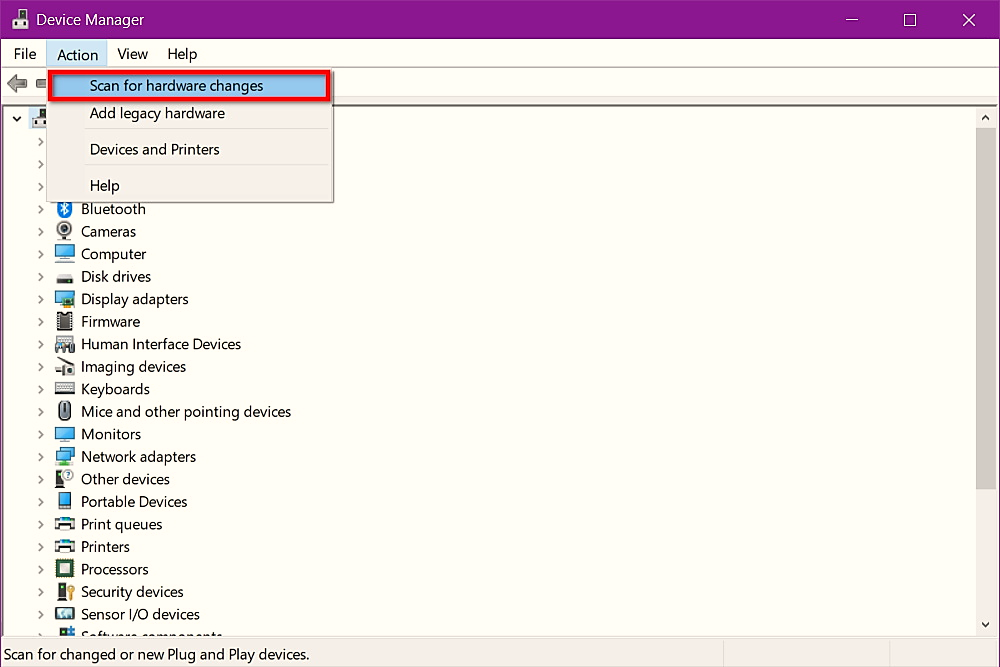1000x667 pixels.
Task: Click the Disk drives icon
Action: (x=64, y=277)
